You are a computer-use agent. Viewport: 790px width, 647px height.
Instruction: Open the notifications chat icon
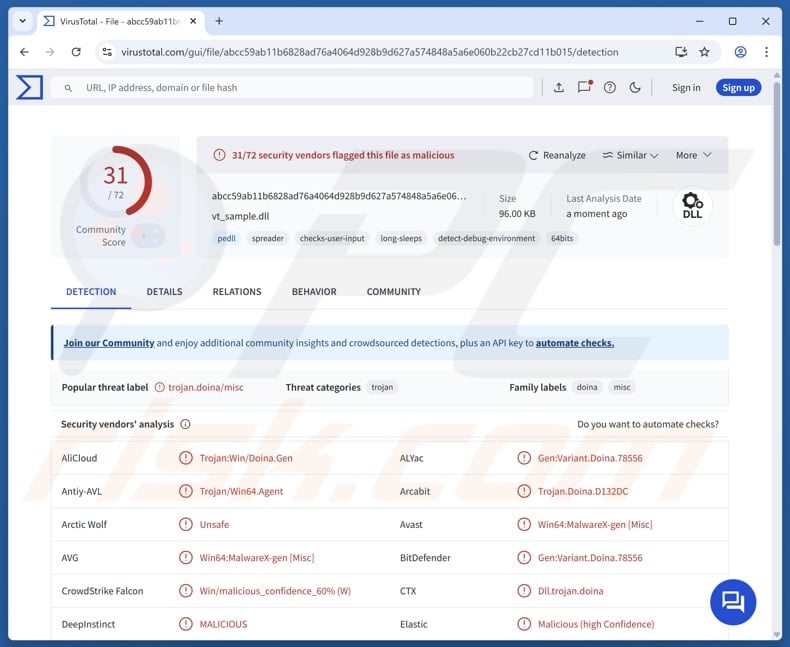pyautogui.click(x=584, y=87)
